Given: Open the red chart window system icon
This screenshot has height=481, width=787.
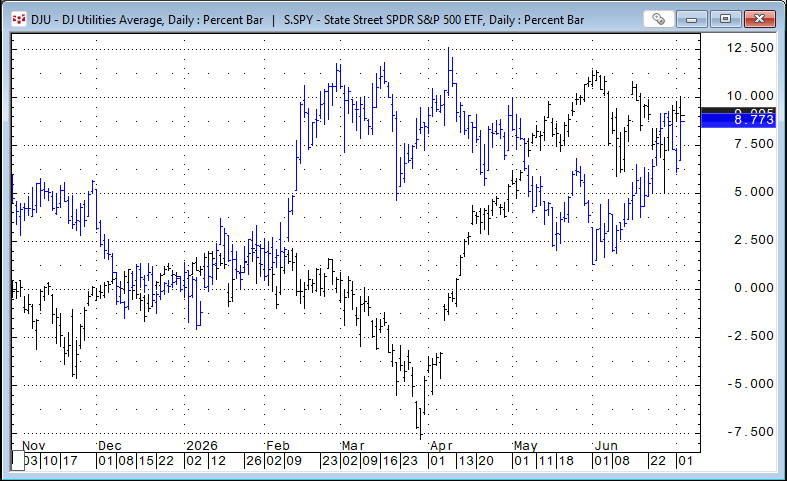Looking at the screenshot, I should pyautogui.click(x=19, y=20).
